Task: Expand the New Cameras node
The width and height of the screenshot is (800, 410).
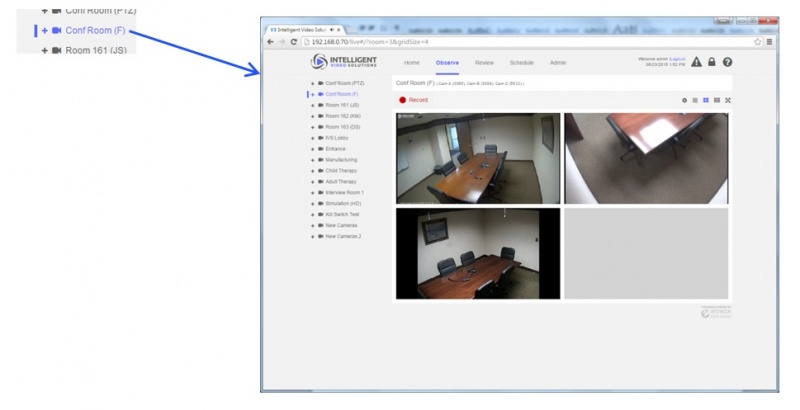Action: pyautogui.click(x=313, y=225)
